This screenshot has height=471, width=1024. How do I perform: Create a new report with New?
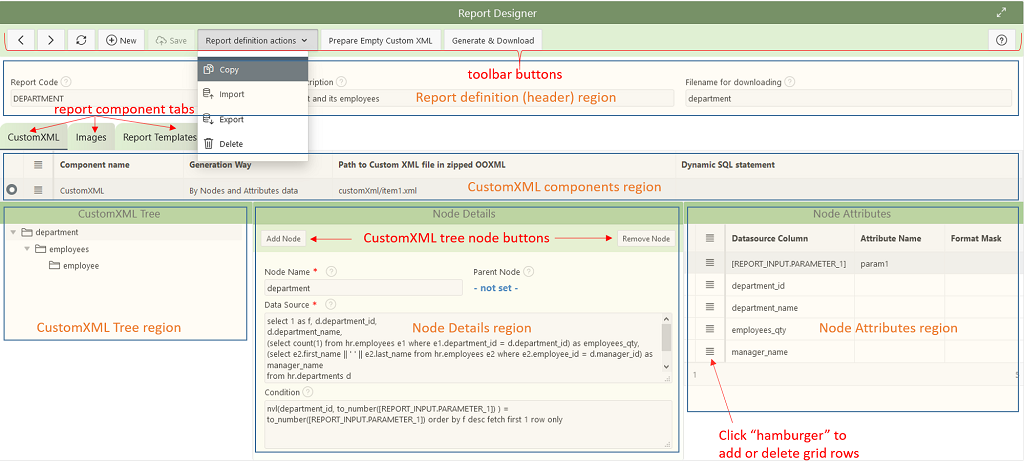[x=121, y=41]
